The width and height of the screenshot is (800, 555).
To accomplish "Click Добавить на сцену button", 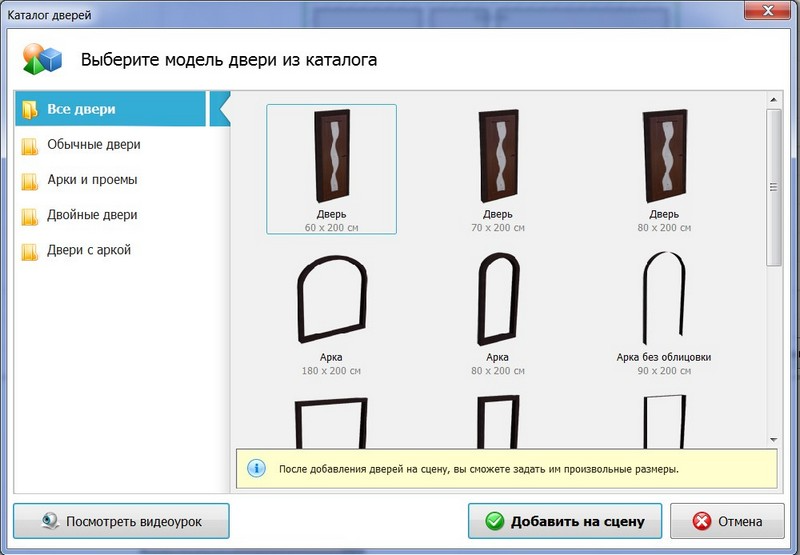I will 565,521.
